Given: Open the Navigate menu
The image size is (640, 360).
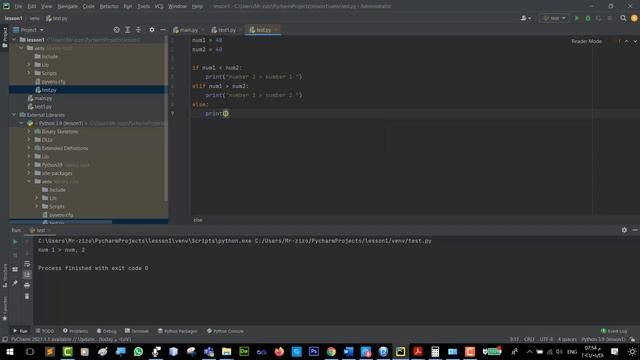Looking at the screenshot, I should (x=67, y=7).
